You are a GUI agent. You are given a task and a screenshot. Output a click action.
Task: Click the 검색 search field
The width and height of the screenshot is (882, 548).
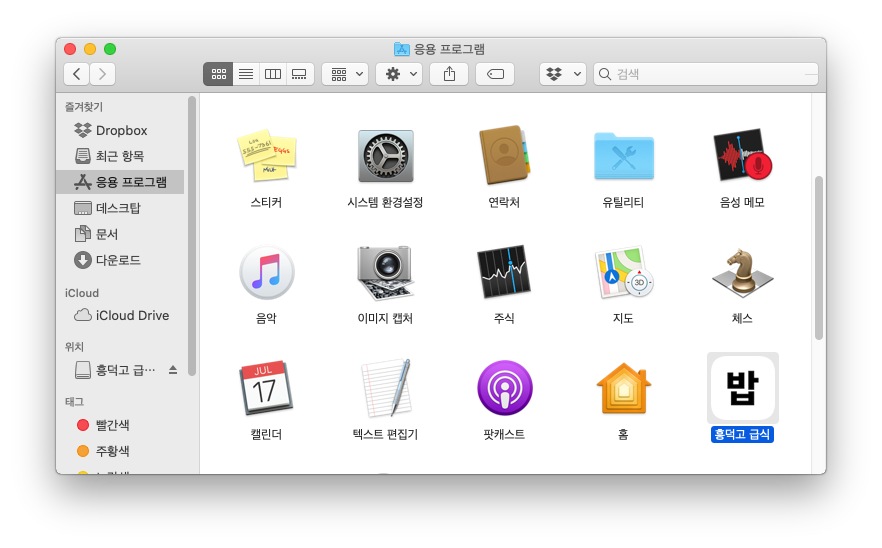click(x=706, y=74)
